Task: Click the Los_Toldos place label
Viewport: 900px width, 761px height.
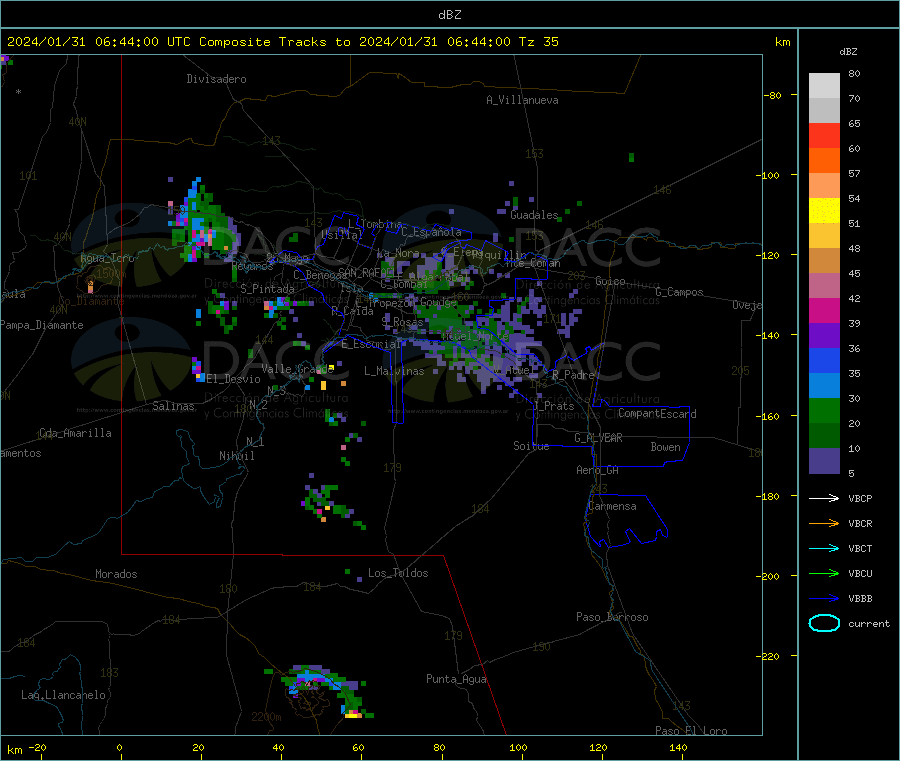Action: pyautogui.click(x=398, y=573)
